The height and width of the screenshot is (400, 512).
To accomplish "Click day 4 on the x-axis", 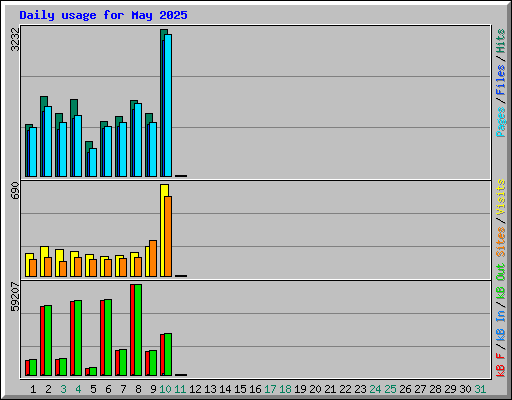I will (78, 389).
